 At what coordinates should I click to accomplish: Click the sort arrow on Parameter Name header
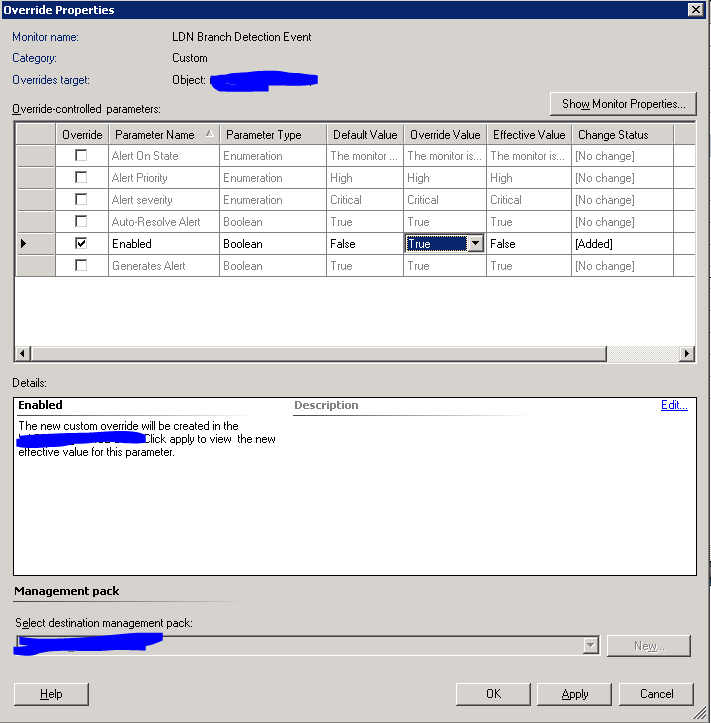pos(210,134)
